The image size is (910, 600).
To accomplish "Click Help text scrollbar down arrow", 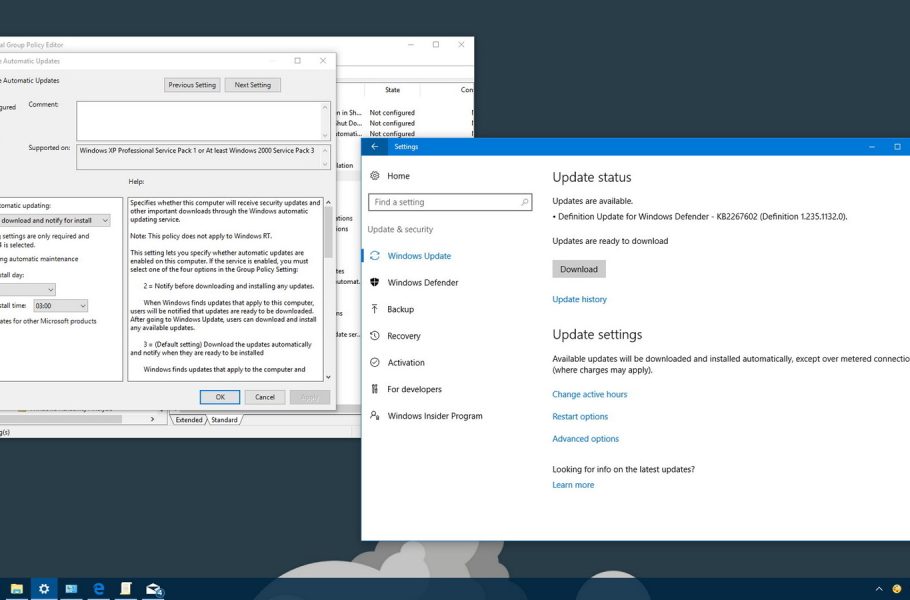I will click(x=328, y=377).
